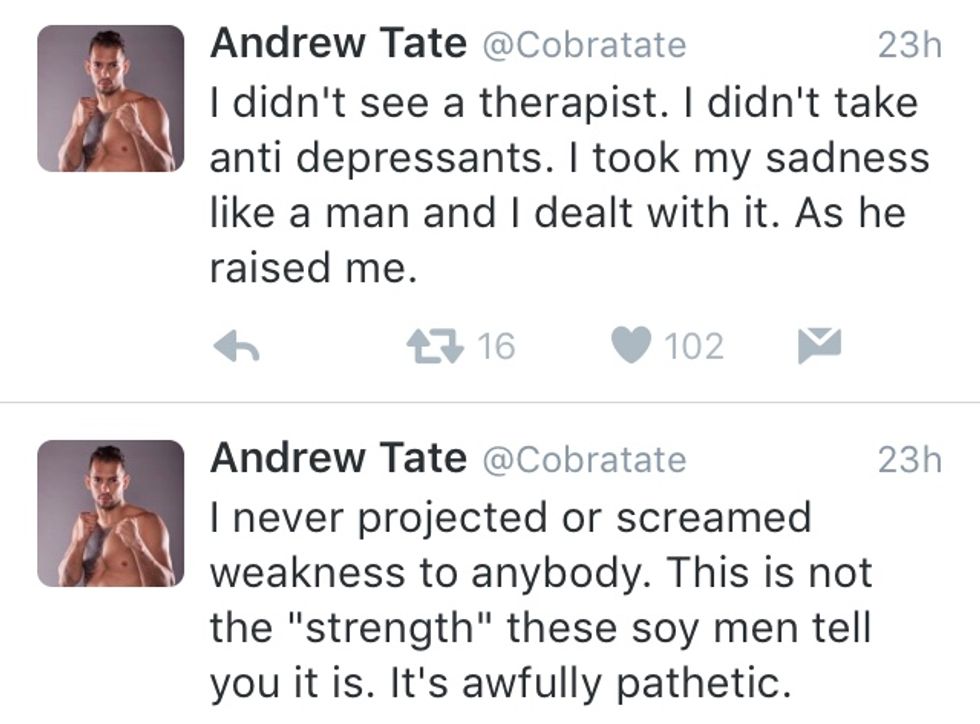Click the like count of 102
The width and height of the screenshot is (980, 724).
coord(693,346)
